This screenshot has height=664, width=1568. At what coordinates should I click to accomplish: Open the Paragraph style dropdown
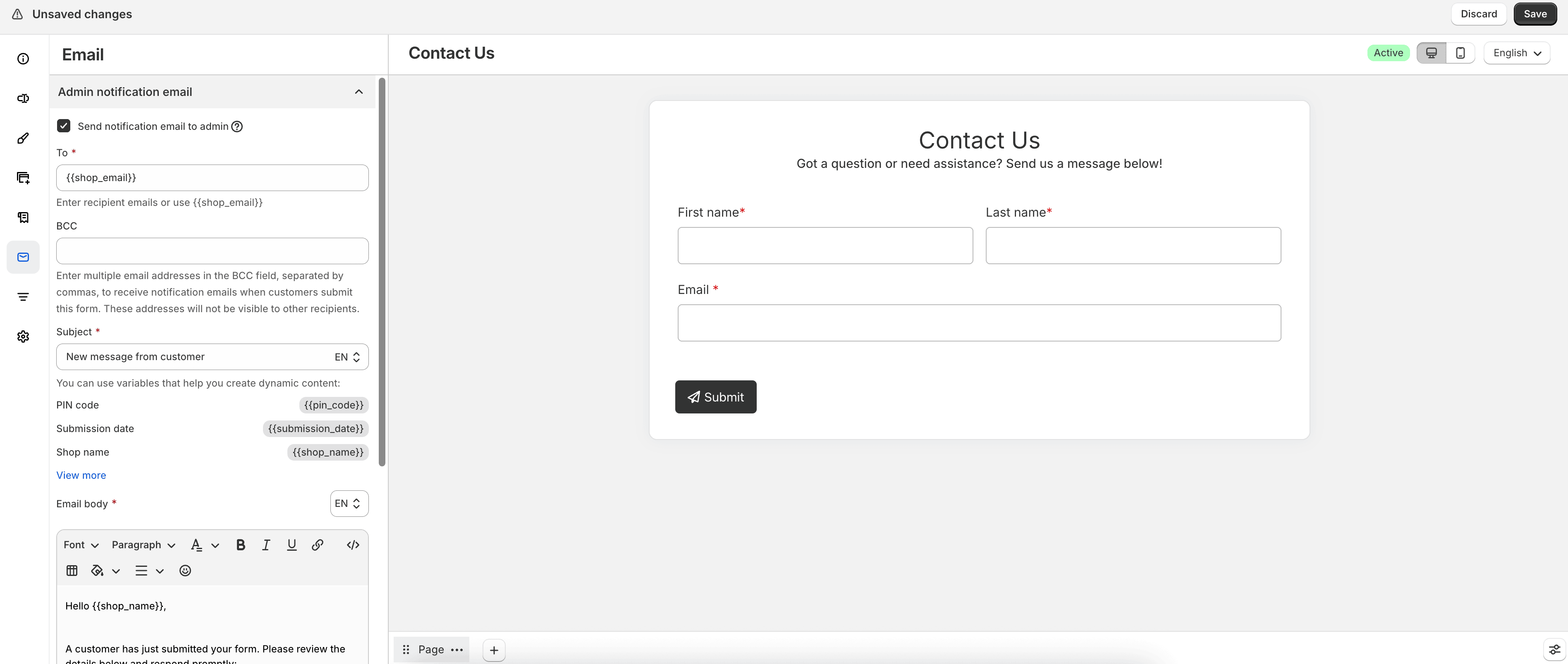click(x=143, y=545)
